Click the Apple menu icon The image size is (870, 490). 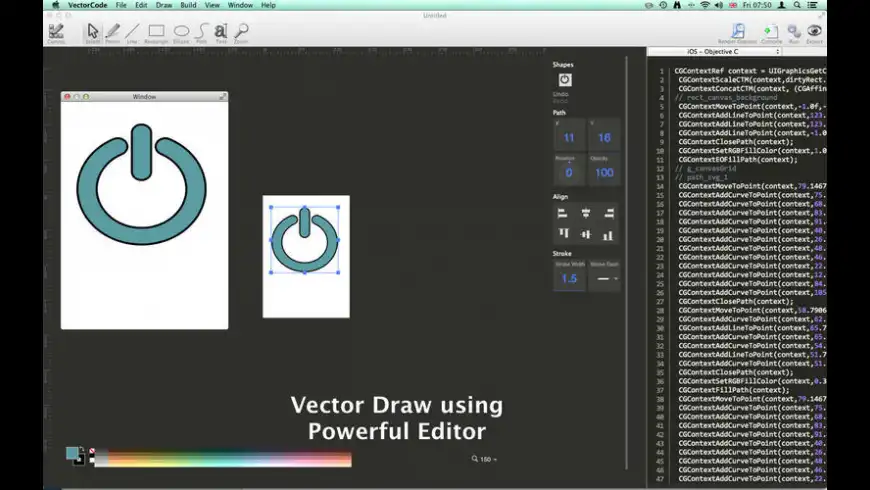tap(55, 5)
